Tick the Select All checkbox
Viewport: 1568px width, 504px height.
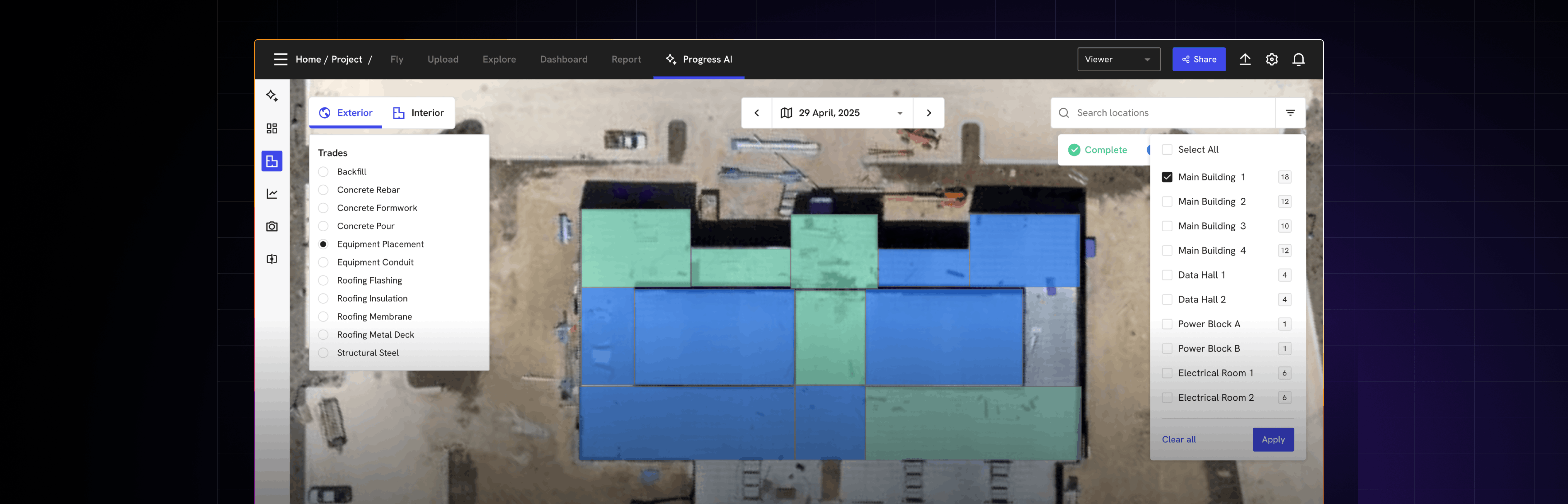point(1167,150)
